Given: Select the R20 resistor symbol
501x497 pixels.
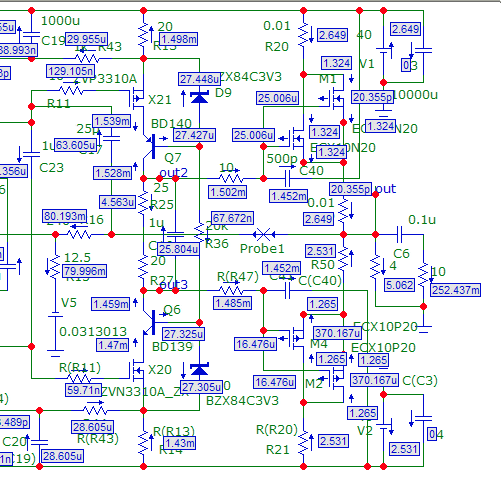Looking at the screenshot, I should (303, 35).
